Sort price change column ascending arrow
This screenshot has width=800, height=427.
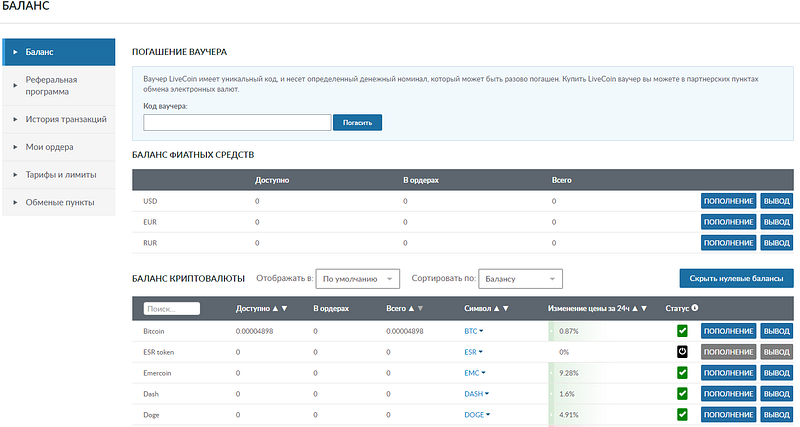[635, 308]
